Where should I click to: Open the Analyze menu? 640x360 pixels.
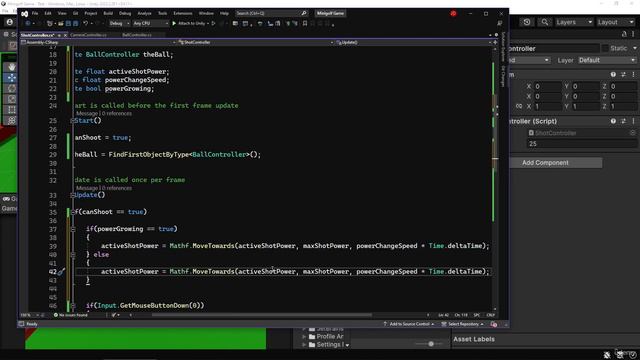144,13
